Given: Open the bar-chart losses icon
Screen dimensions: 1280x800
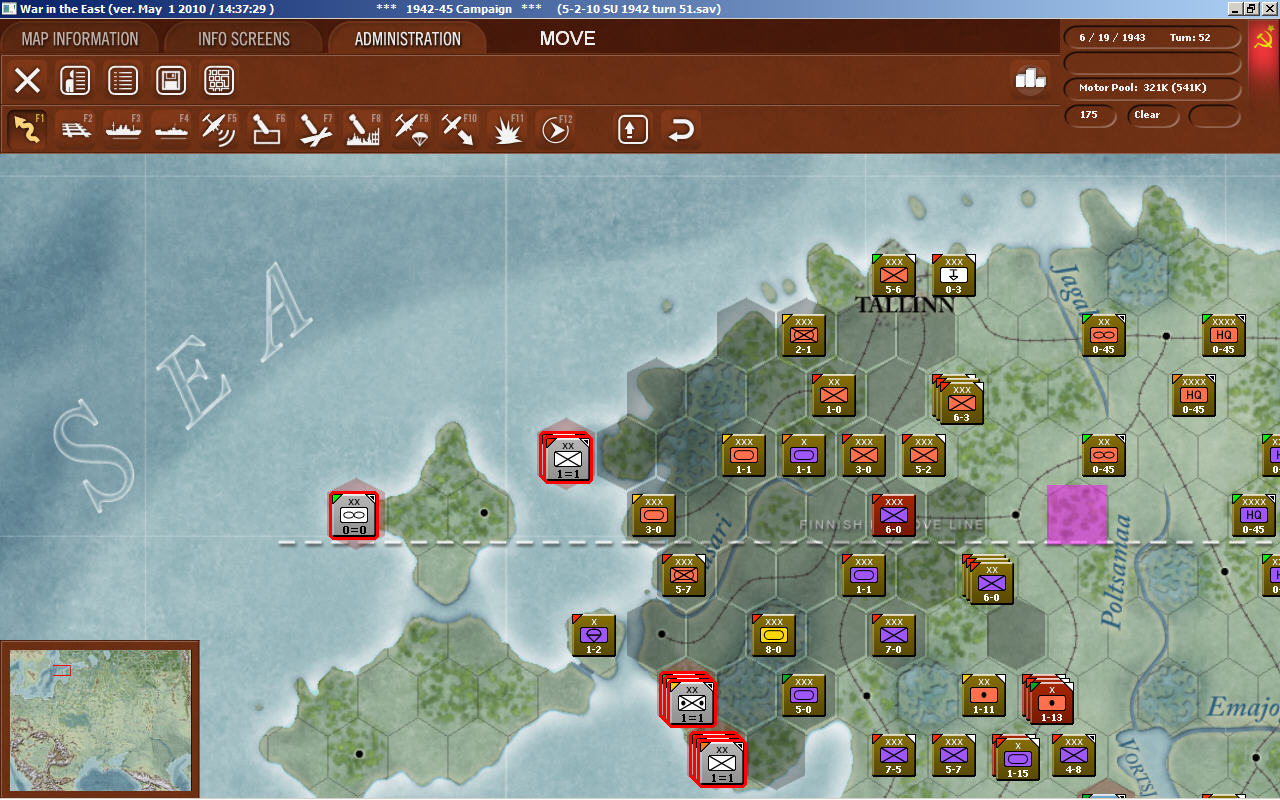Looking at the screenshot, I should [1030, 79].
